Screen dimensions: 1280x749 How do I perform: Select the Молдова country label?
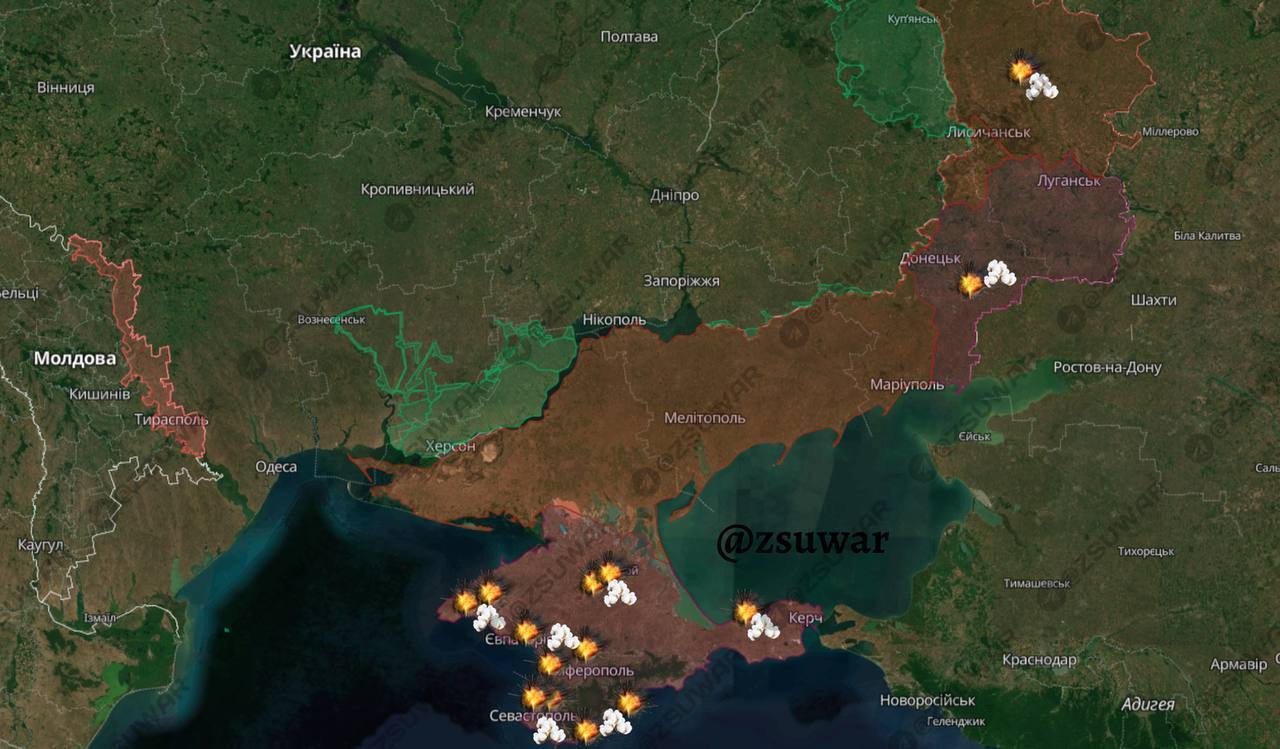pyautogui.click(x=75, y=358)
